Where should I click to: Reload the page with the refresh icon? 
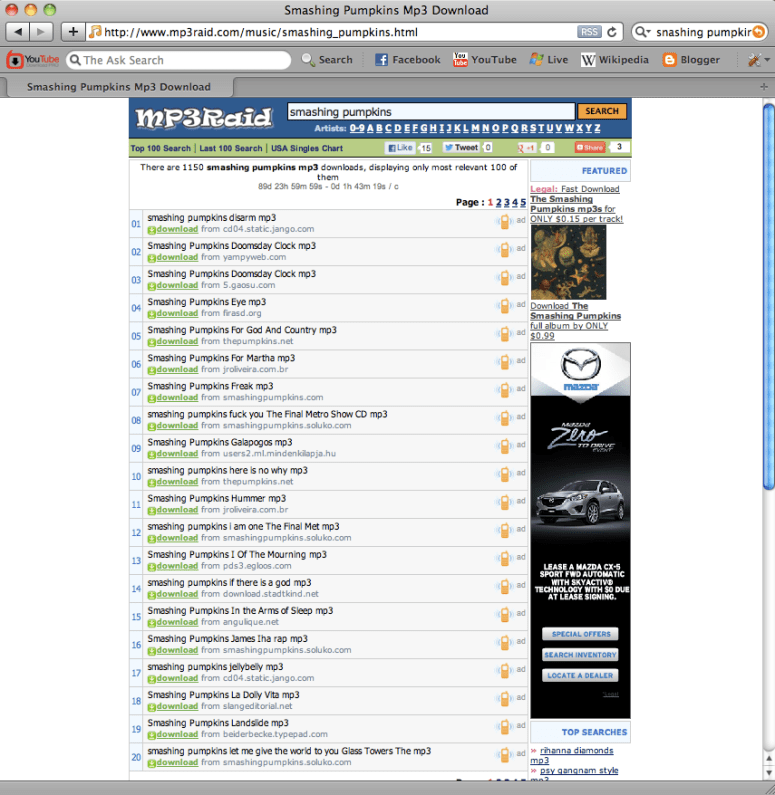[x=612, y=32]
